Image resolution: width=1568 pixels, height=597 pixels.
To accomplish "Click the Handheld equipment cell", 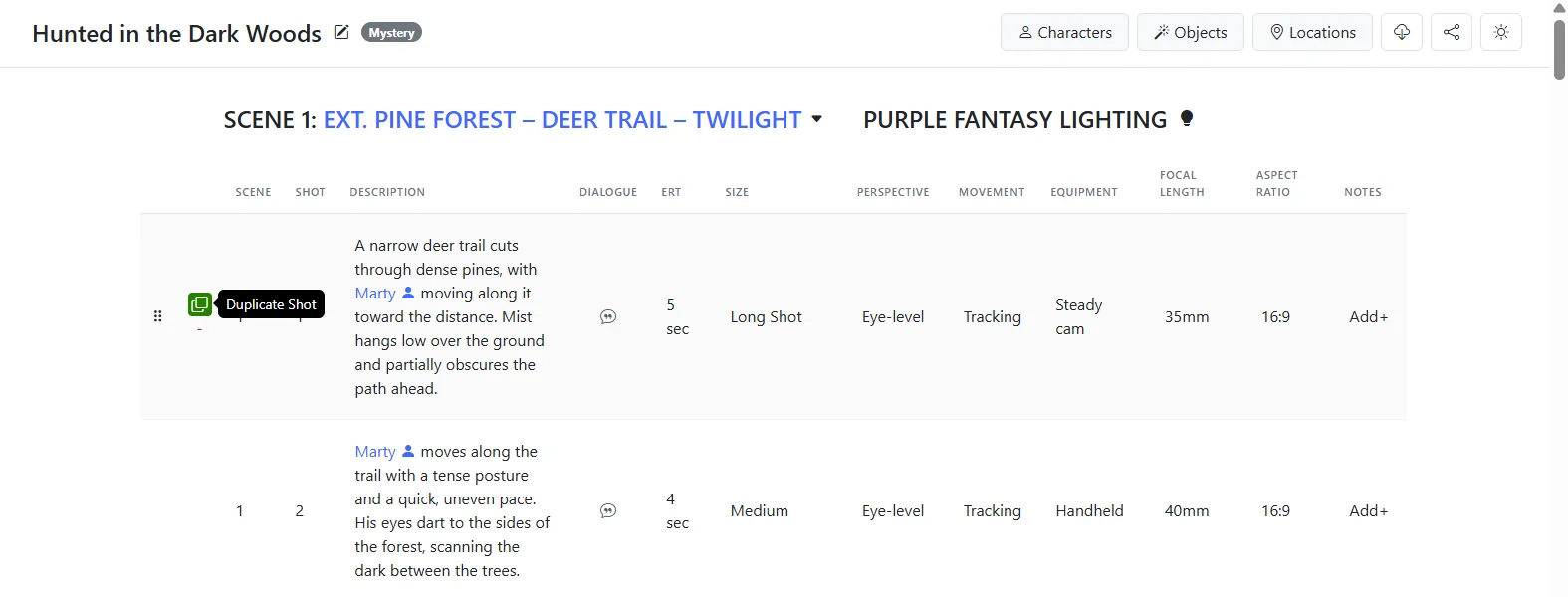I will pyautogui.click(x=1089, y=510).
